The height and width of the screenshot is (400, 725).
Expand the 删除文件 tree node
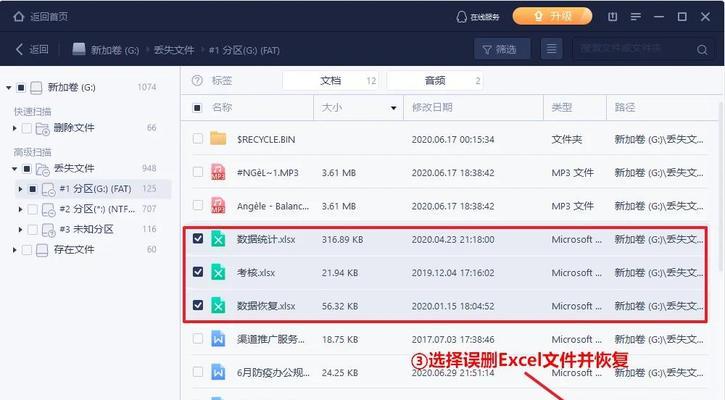(x=14, y=128)
